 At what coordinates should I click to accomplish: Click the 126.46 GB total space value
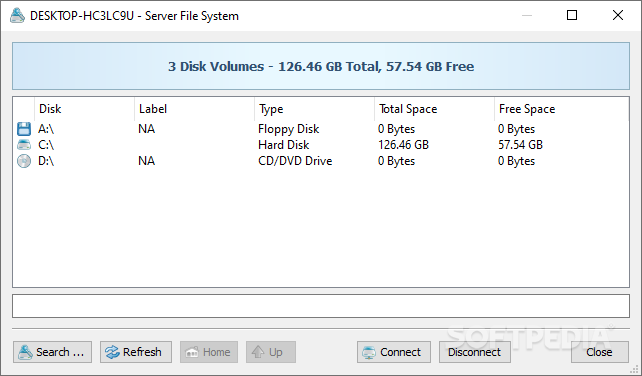coord(403,145)
